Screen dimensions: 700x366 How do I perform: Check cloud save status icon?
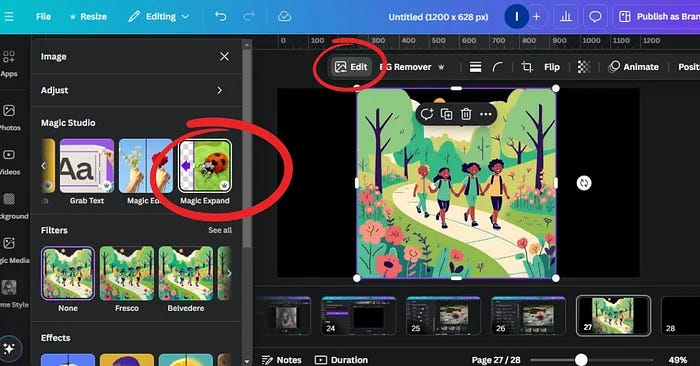[x=284, y=17]
